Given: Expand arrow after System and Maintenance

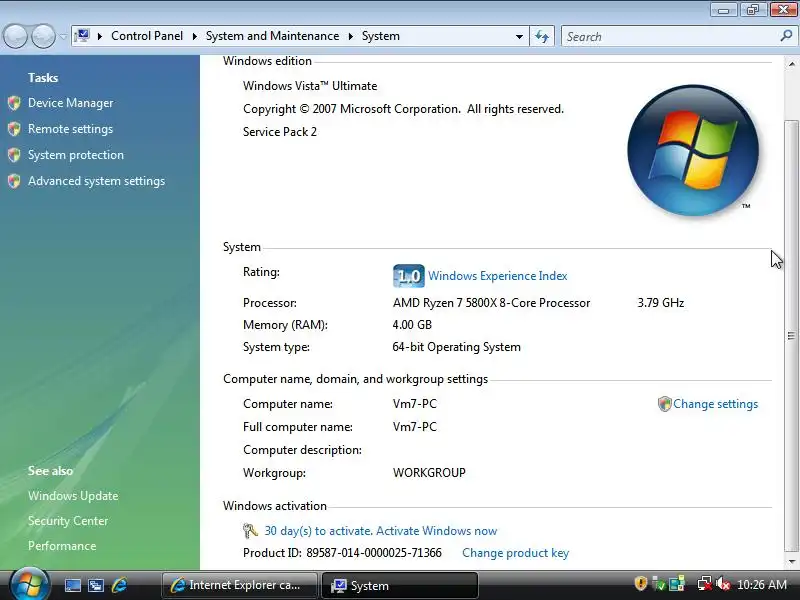Looking at the screenshot, I should point(351,36).
